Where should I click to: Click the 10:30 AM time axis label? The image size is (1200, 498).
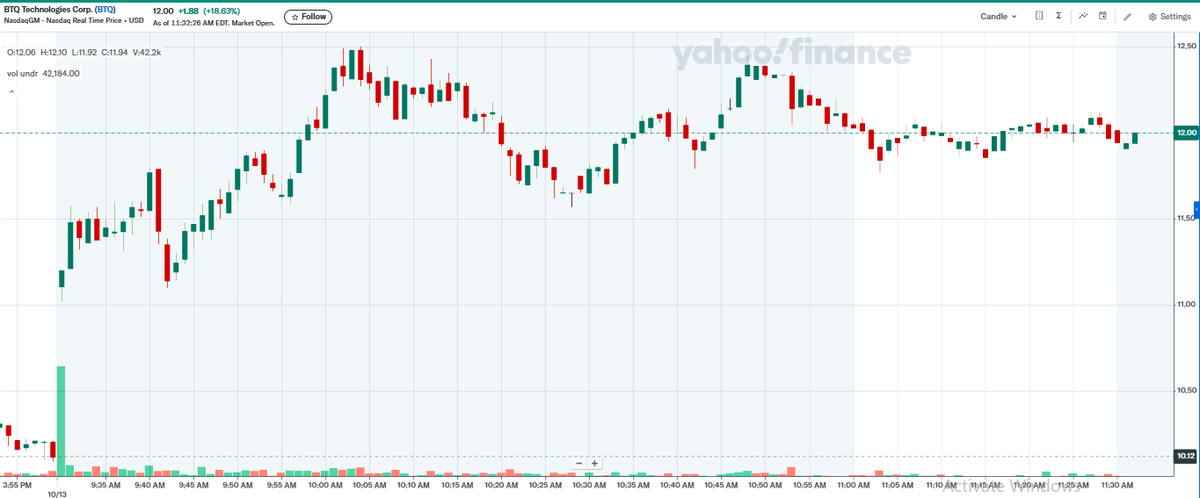590,484
